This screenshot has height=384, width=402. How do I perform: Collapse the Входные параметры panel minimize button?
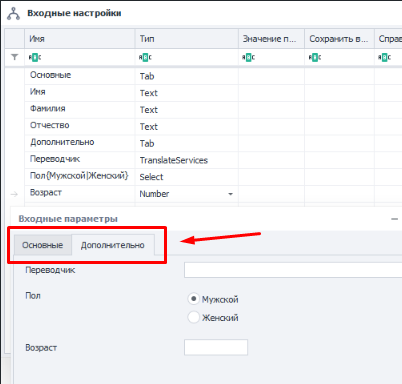pyautogui.click(x=395, y=219)
